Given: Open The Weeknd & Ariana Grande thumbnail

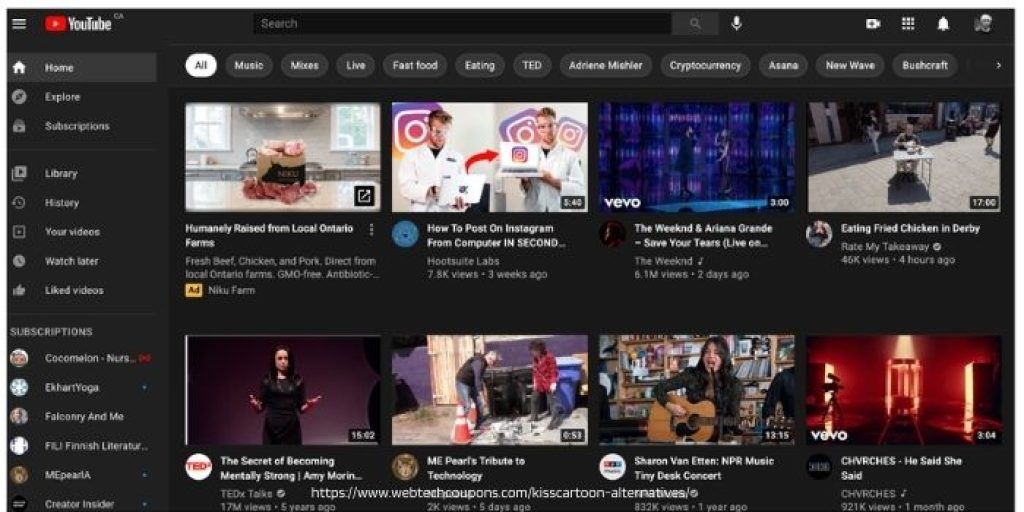Looking at the screenshot, I should click(x=697, y=157).
